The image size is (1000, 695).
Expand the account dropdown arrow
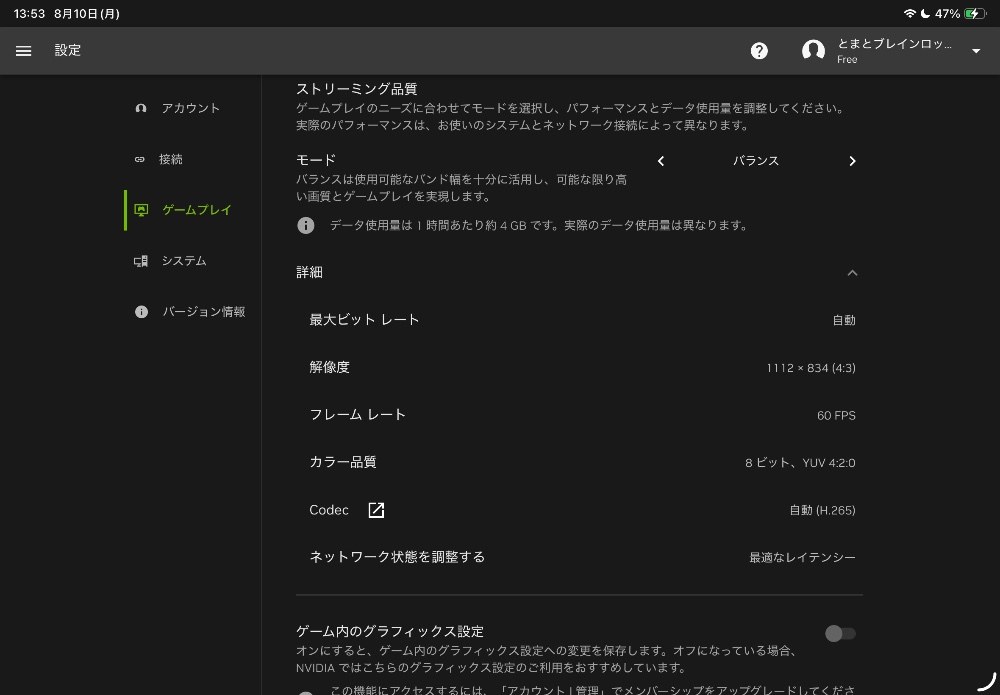[976, 51]
